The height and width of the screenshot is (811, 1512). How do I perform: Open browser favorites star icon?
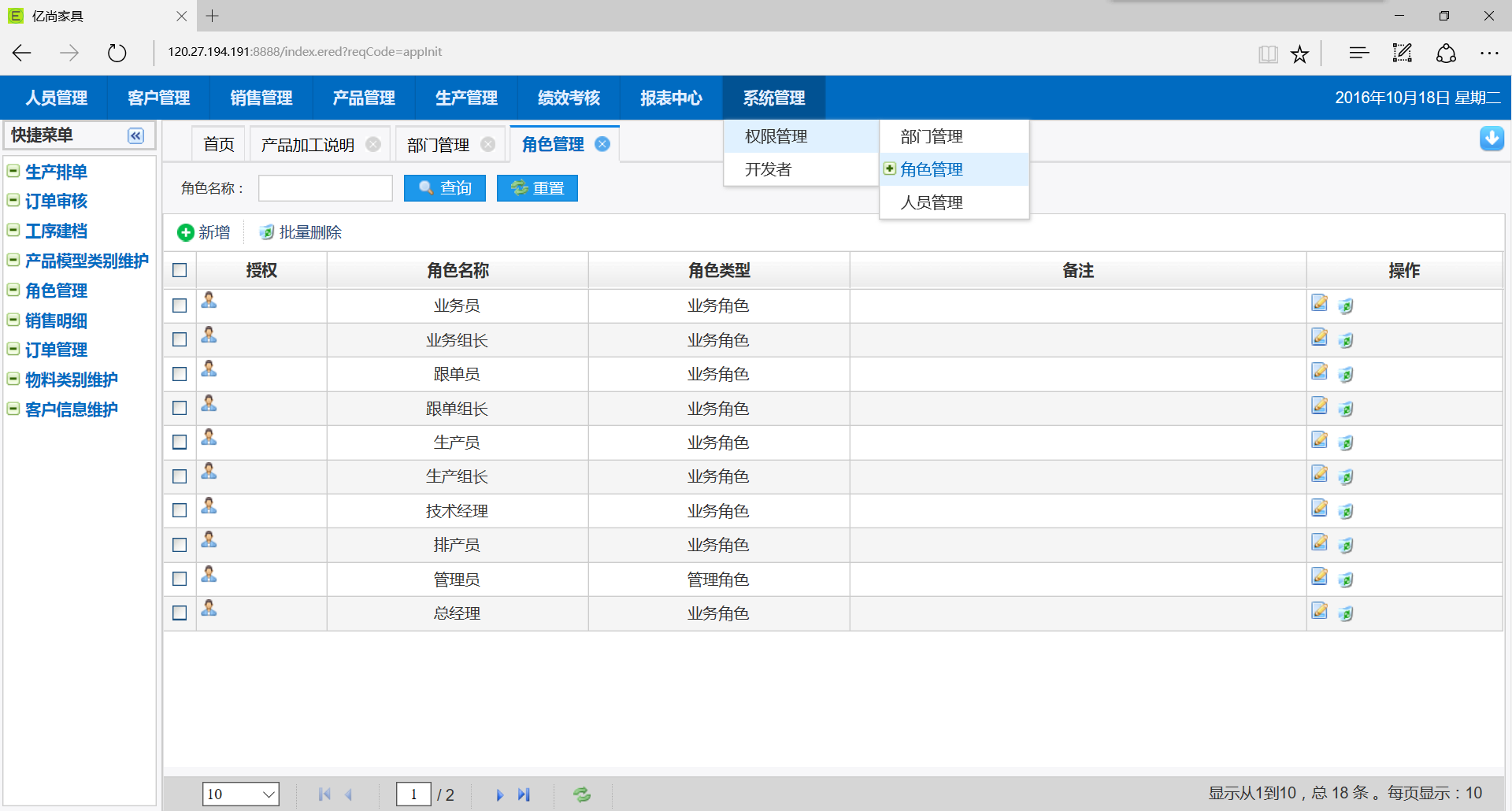pyautogui.click(x=1299, y=54)
